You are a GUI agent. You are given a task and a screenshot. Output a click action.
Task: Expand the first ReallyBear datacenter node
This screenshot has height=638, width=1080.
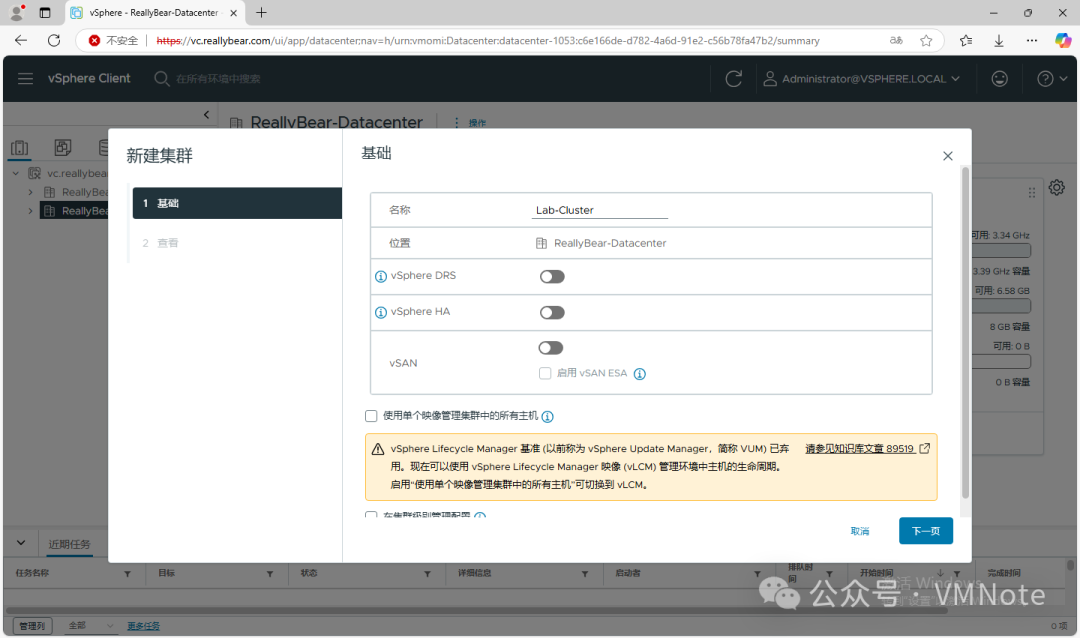(x=30, y=192)
